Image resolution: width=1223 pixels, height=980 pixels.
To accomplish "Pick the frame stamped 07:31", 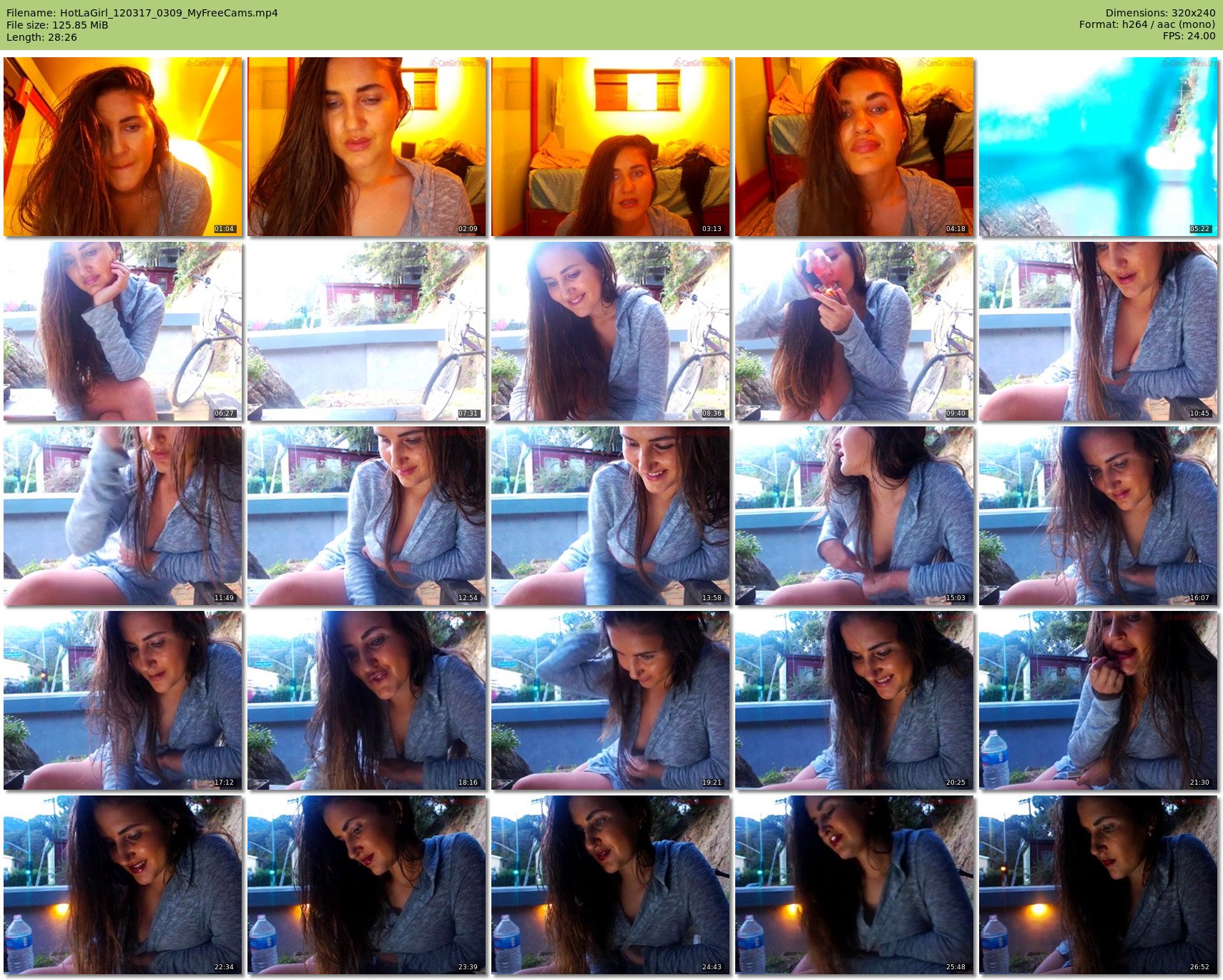I will (x=367, y=331).
